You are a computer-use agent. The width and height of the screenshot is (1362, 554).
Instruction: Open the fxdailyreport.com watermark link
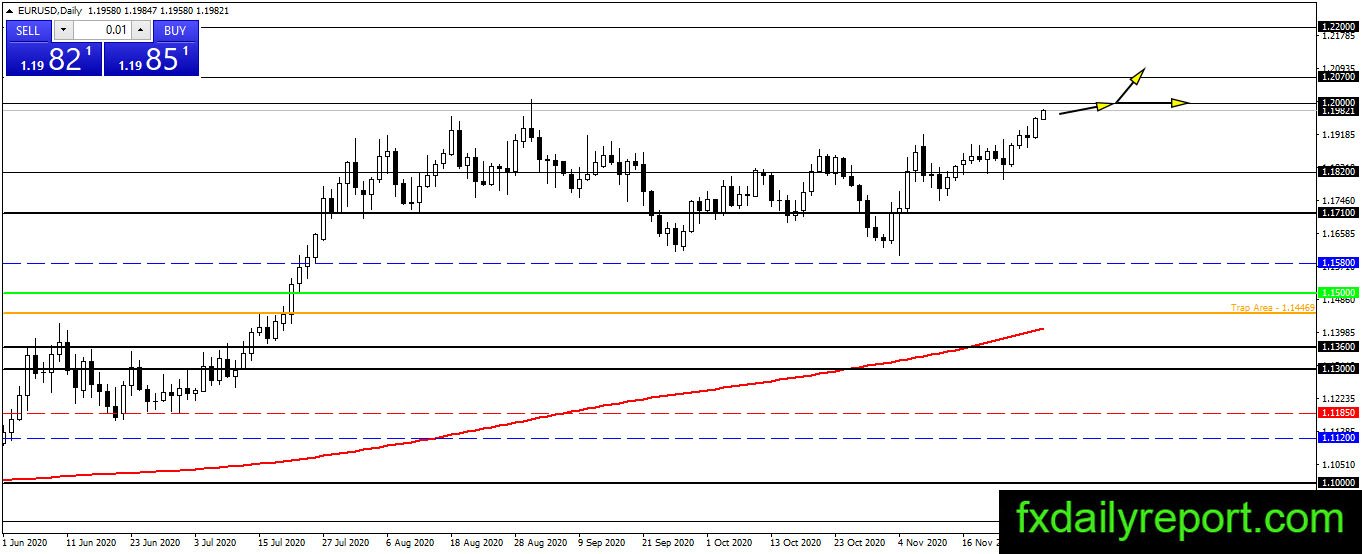click(x=1180, y=519)
